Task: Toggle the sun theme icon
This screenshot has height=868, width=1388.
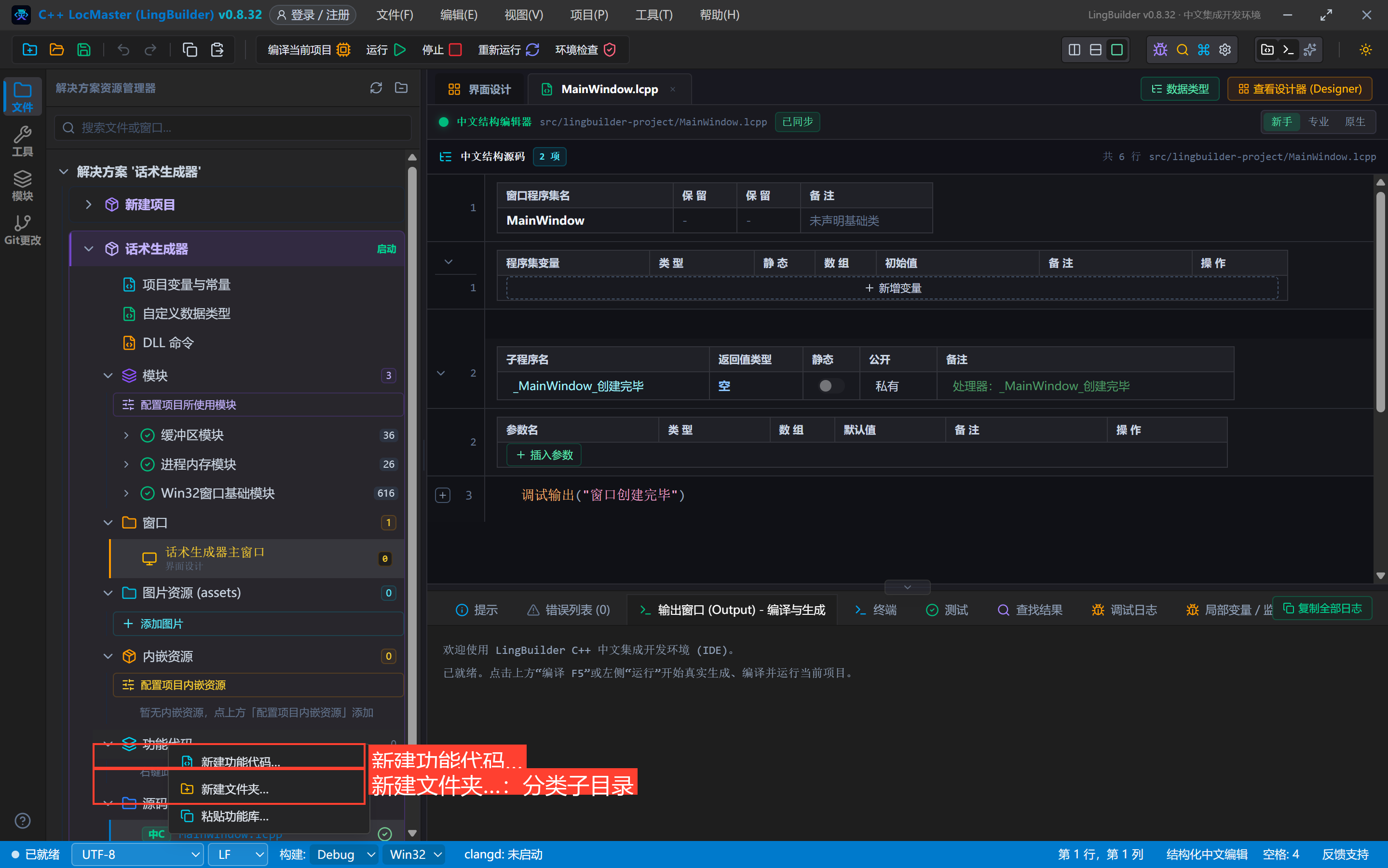Action: tap(1366, 50)
